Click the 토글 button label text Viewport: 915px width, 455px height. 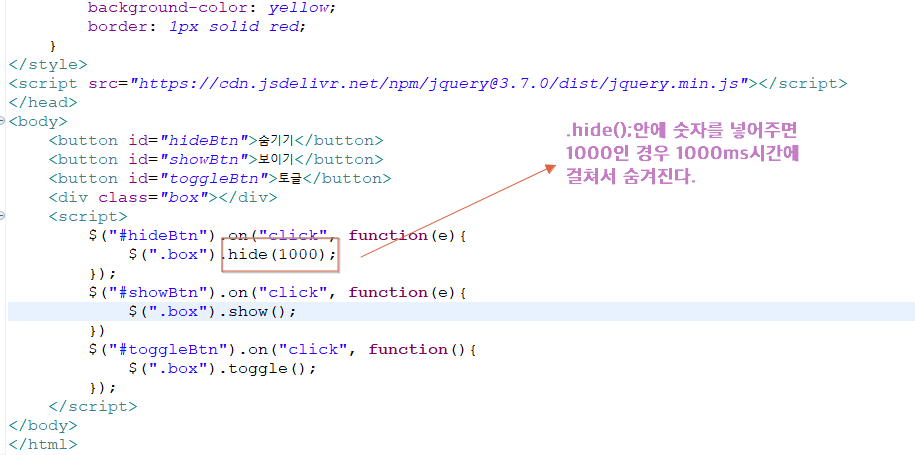tap(290, 178)
